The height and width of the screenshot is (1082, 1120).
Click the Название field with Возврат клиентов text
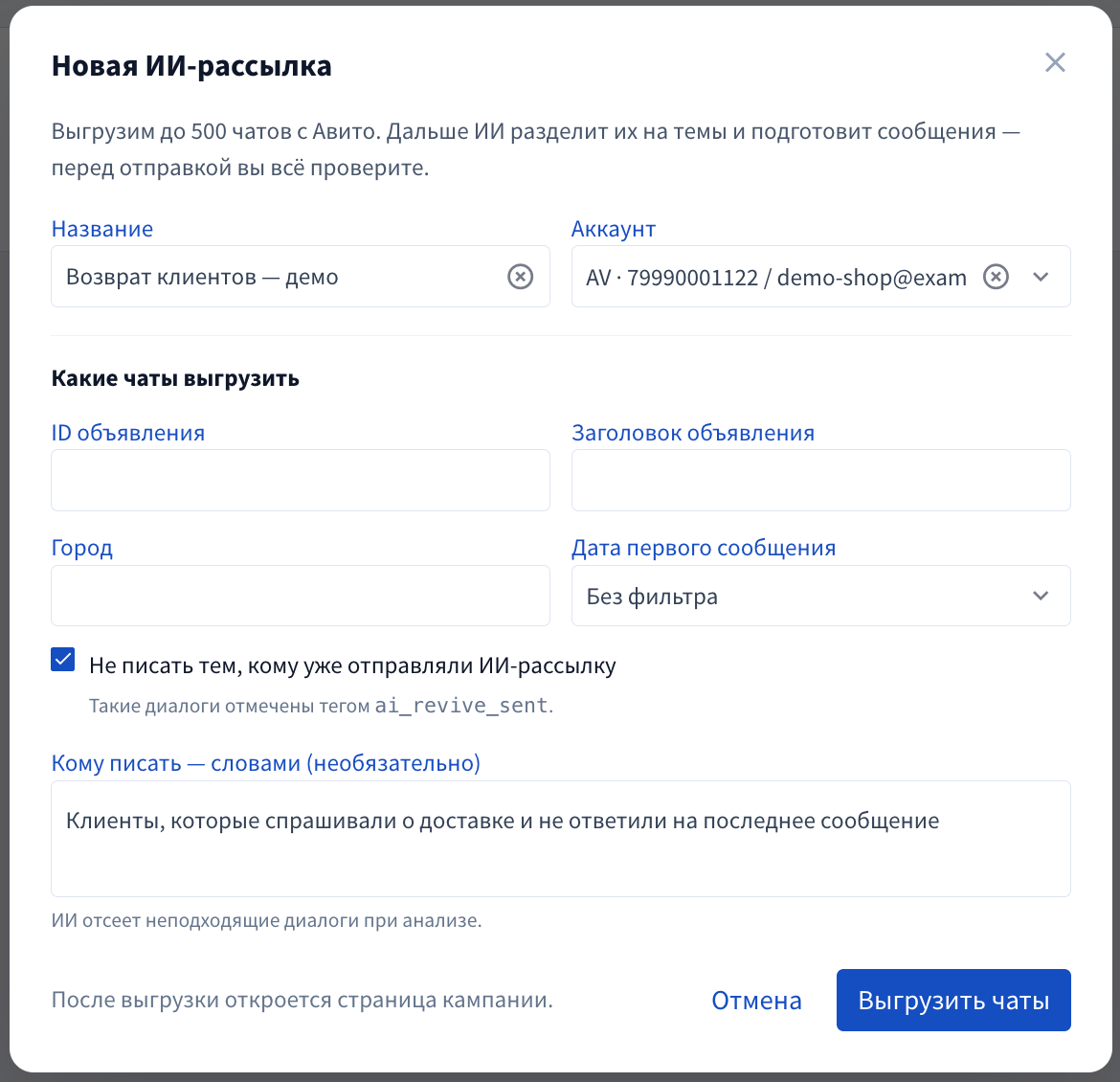click(x=300, y=277)
